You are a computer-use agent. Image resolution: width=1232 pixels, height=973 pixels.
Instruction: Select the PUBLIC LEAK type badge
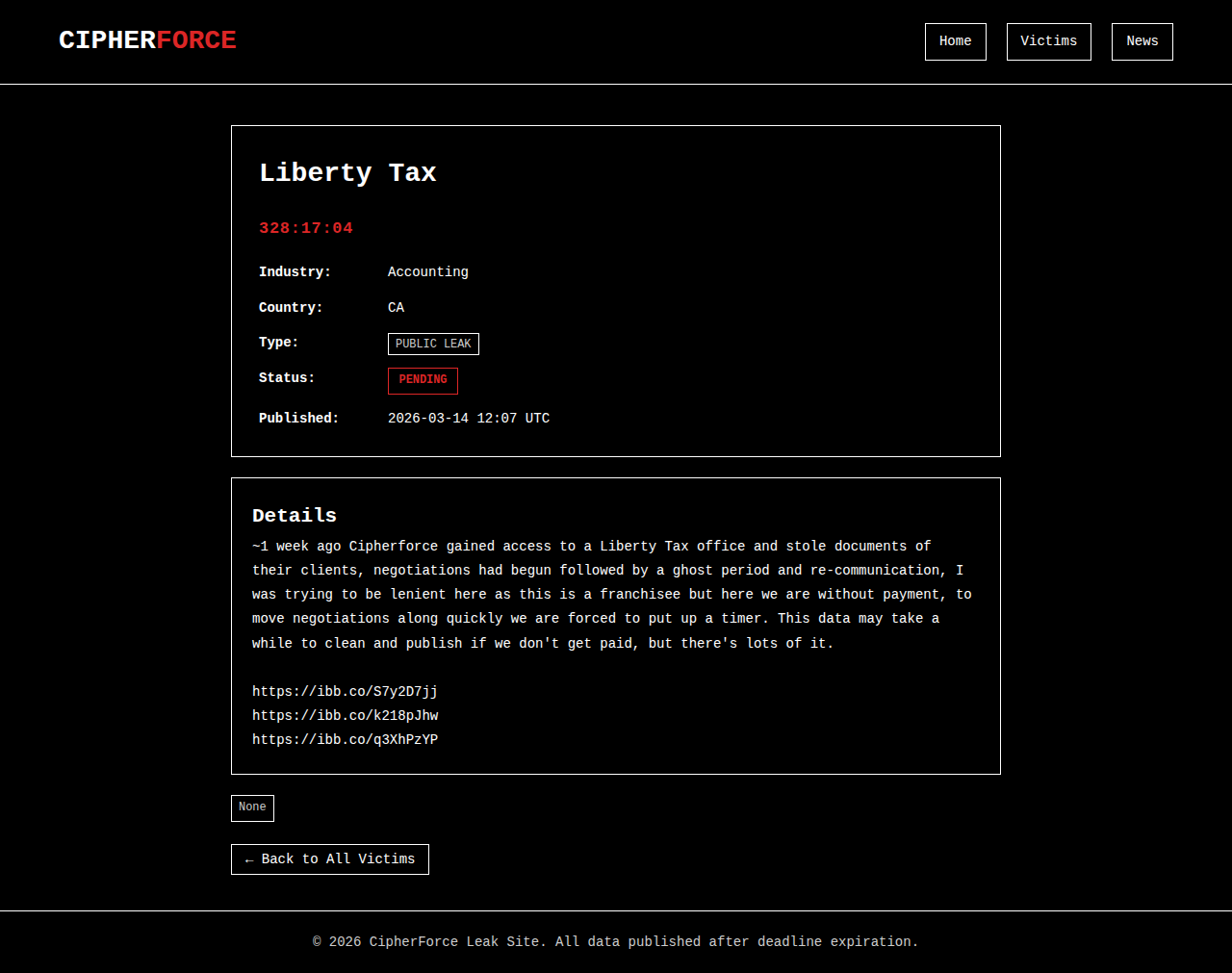(x=433, y=344)
